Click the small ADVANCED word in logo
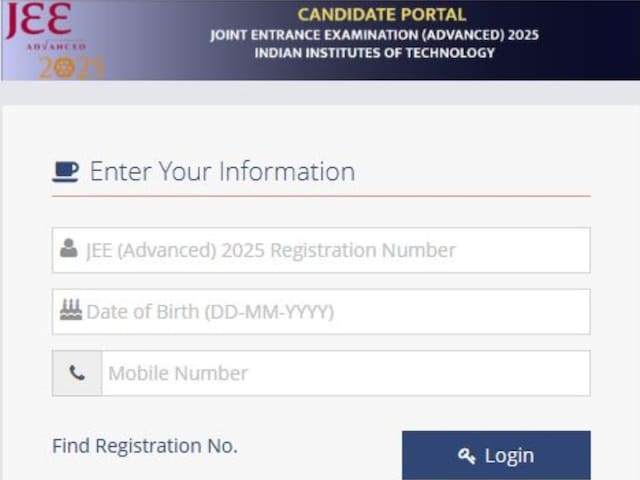The image size is (640, 480). click(x=56, y=47)
